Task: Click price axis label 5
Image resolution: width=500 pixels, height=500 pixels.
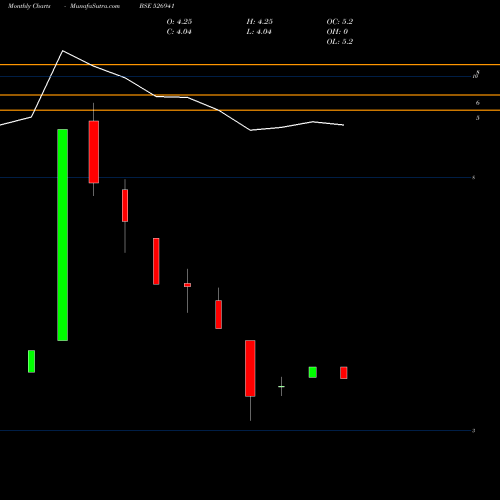Action: (x=478, y=118)
